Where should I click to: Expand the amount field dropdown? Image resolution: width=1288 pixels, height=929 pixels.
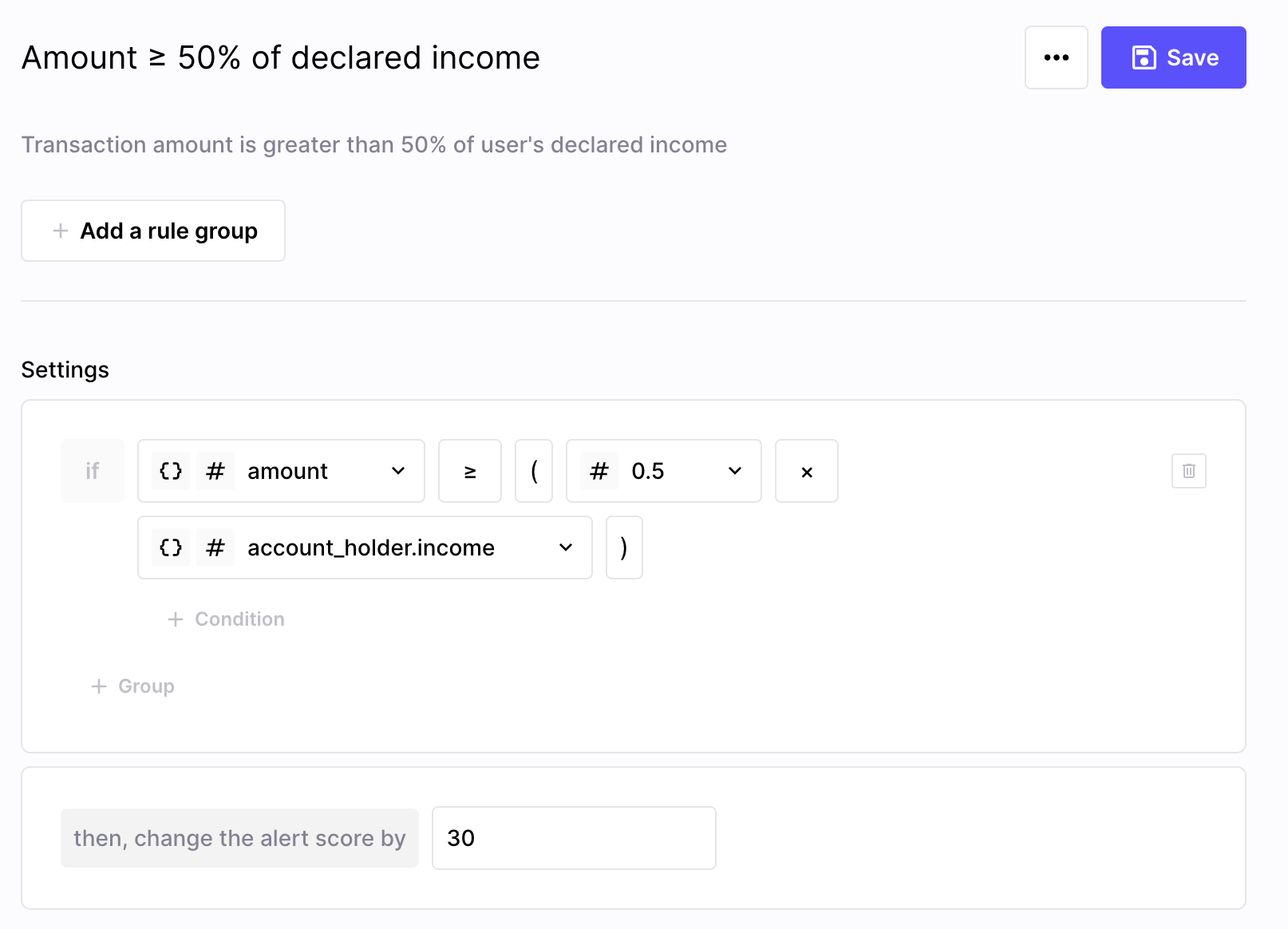coord(398,471)
